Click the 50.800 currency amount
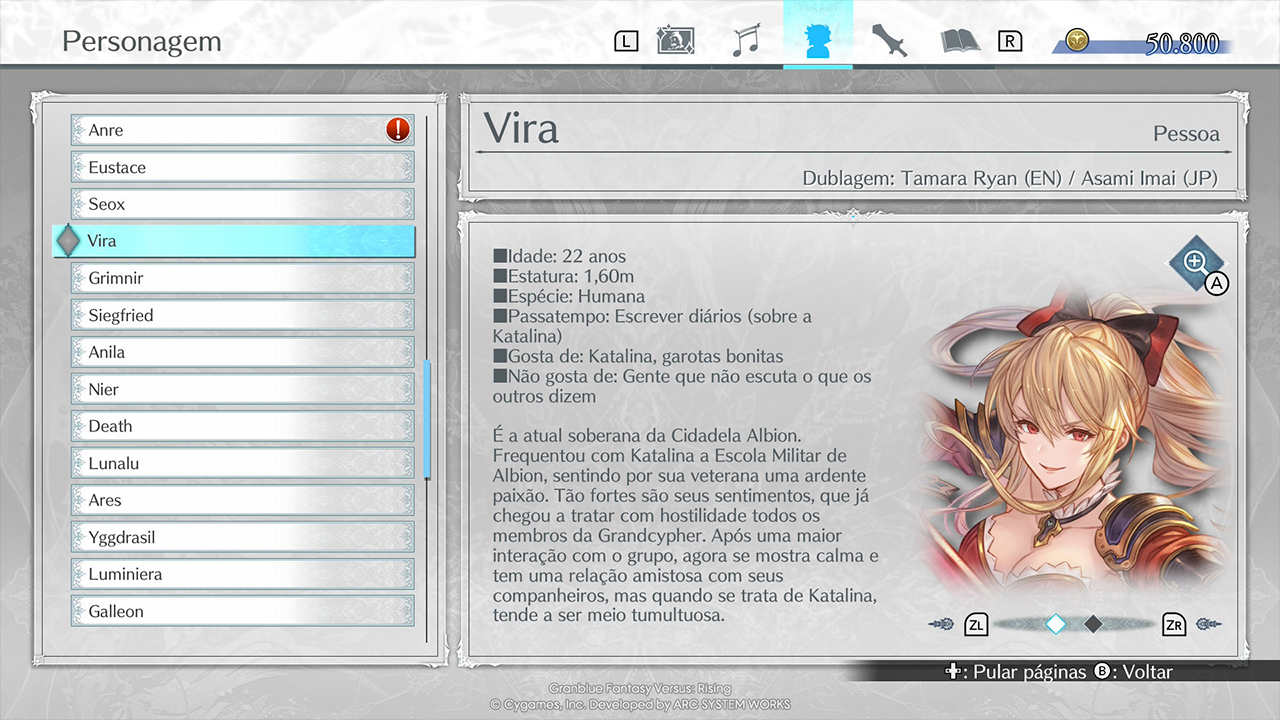The width and height of the screenshot is (1280, 720). coord(1182,43)
